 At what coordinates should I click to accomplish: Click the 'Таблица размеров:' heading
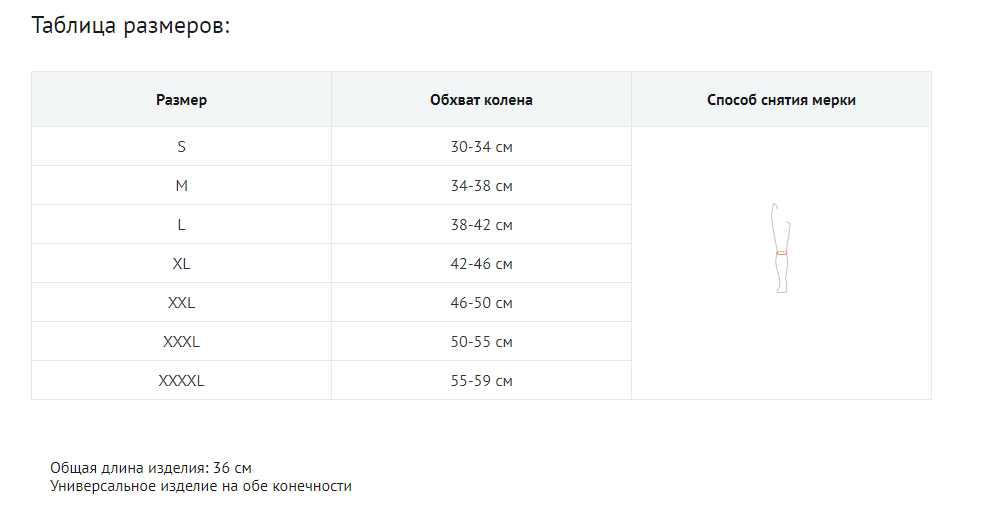click(x=131, y=26)
